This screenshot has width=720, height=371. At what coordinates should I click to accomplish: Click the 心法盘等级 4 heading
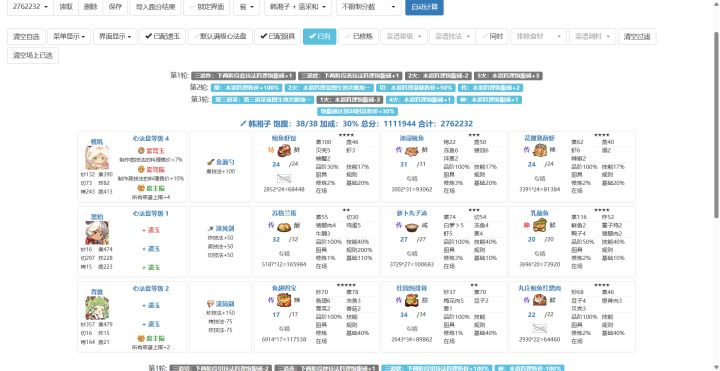point(151,138)
